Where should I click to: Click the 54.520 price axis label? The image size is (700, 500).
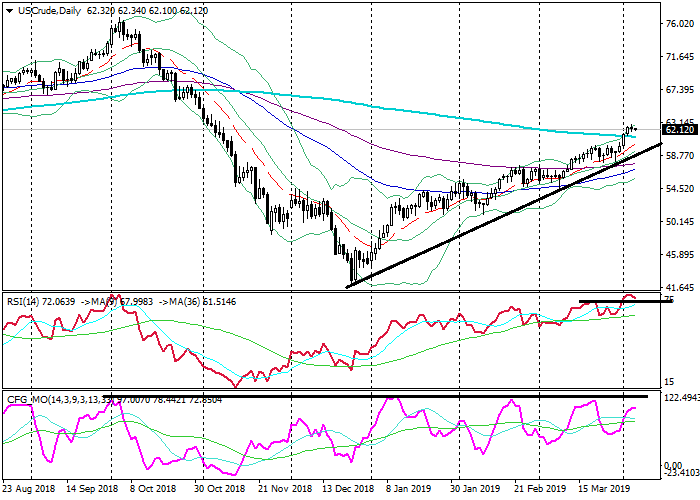click(679, 189)
